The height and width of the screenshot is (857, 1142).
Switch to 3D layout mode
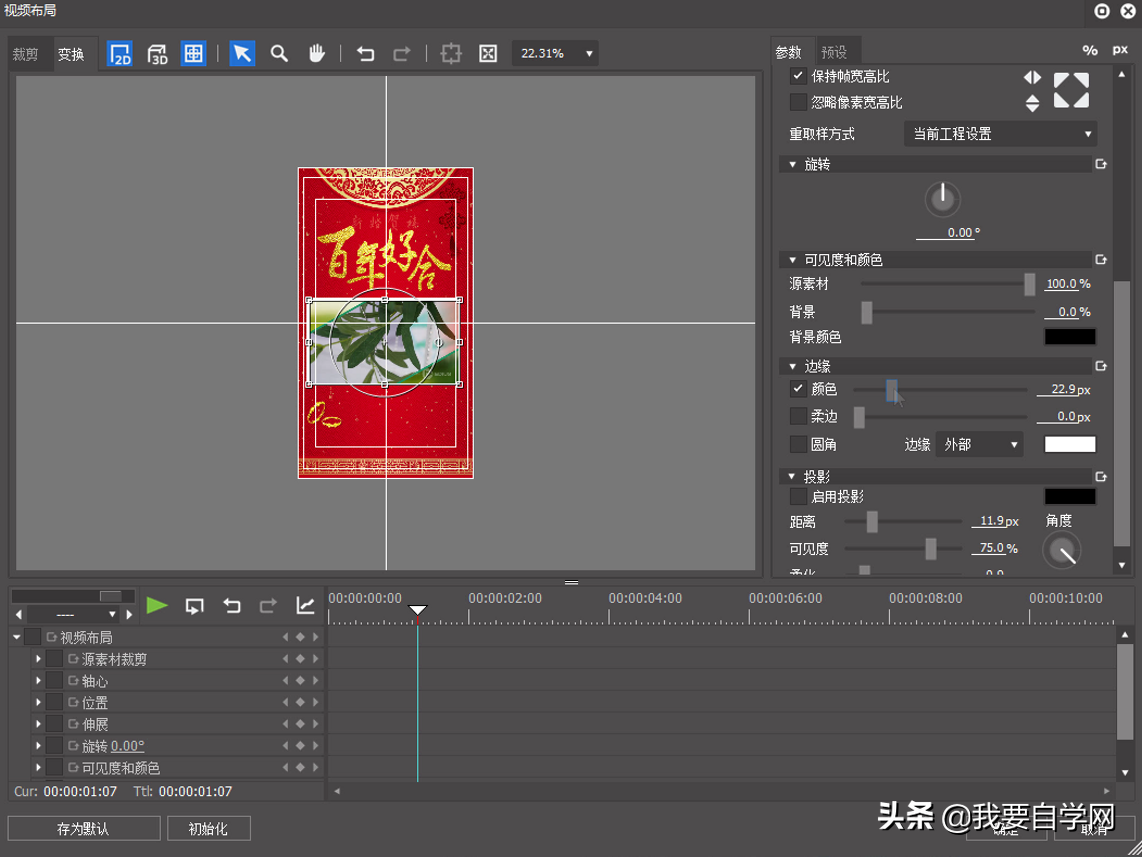point(157,53)
